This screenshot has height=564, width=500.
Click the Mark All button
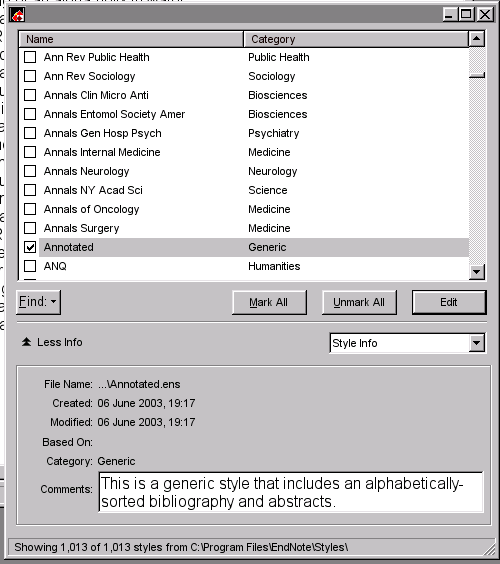(269, 302)
